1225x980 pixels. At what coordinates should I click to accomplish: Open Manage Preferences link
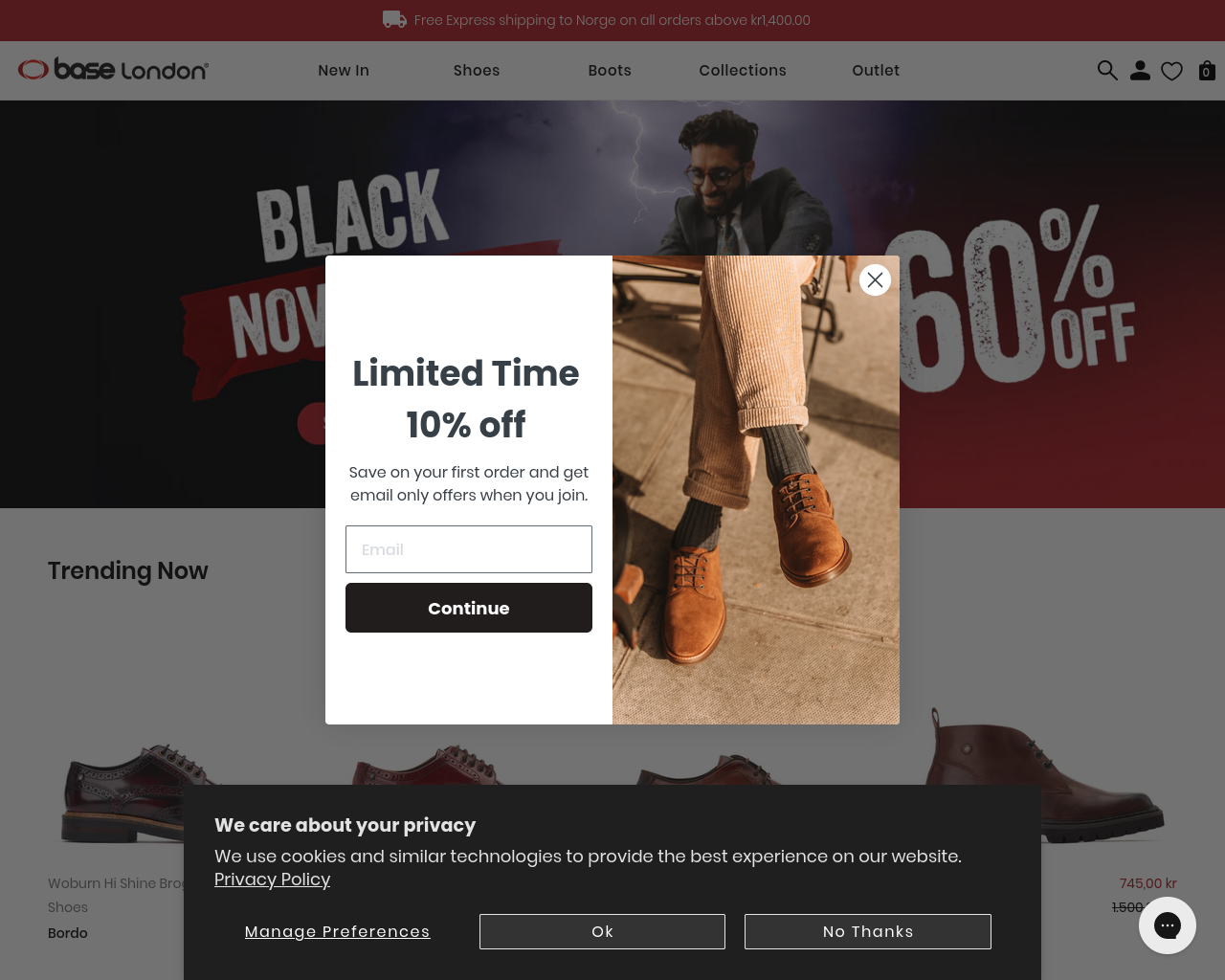tap(337, 931)
